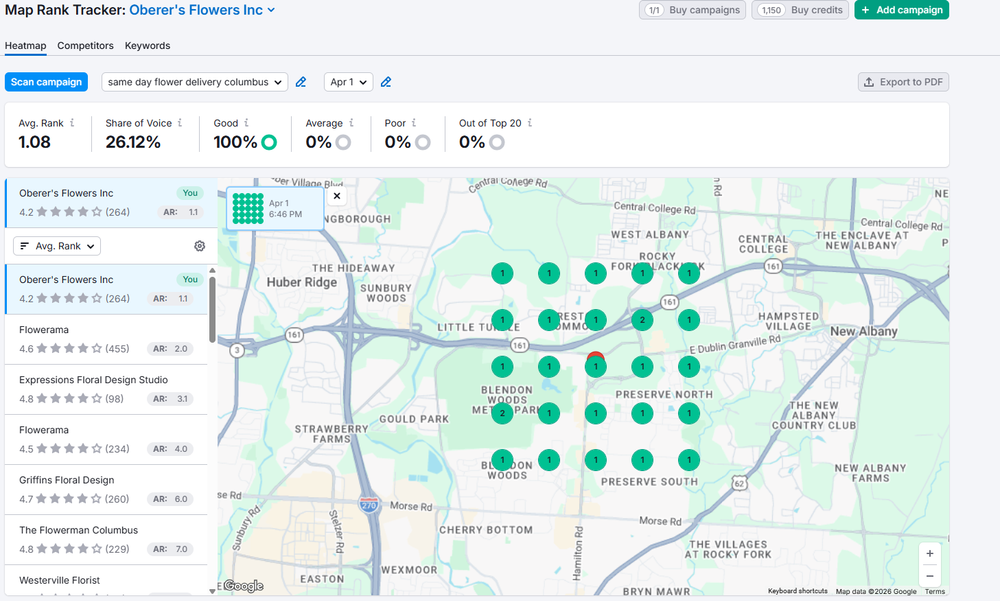The image size is (1000, 601).
Task: Click Add campaign button
Action: click(902, 10)
